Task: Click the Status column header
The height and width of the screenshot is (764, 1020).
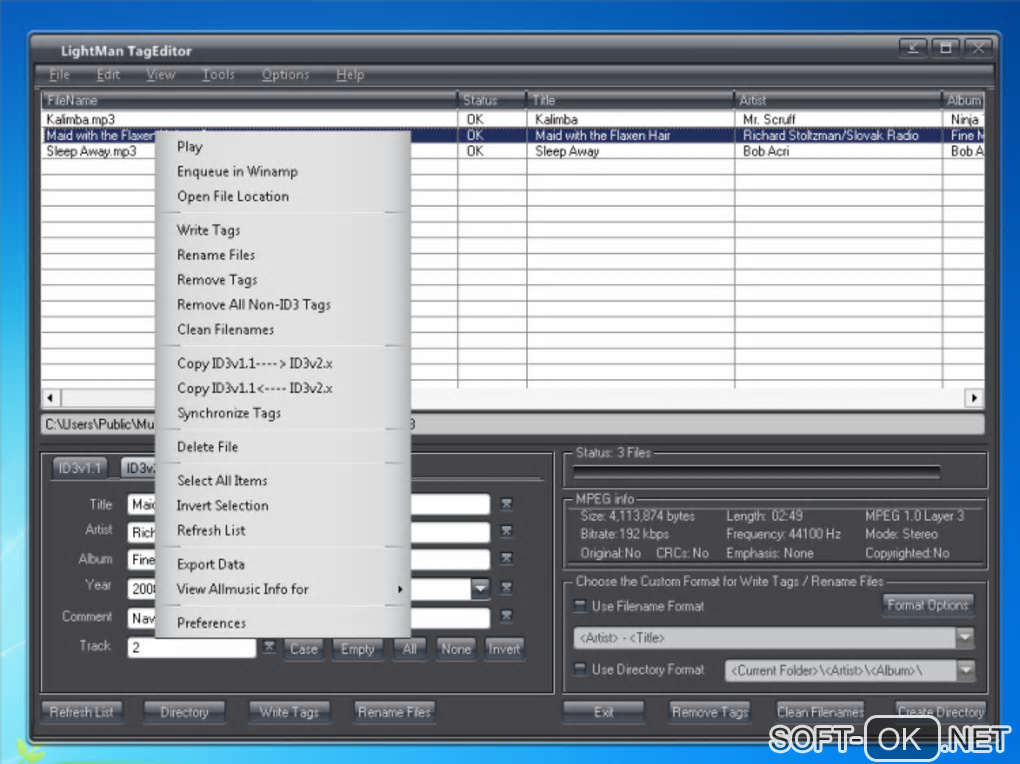Action: pos(492,100)
